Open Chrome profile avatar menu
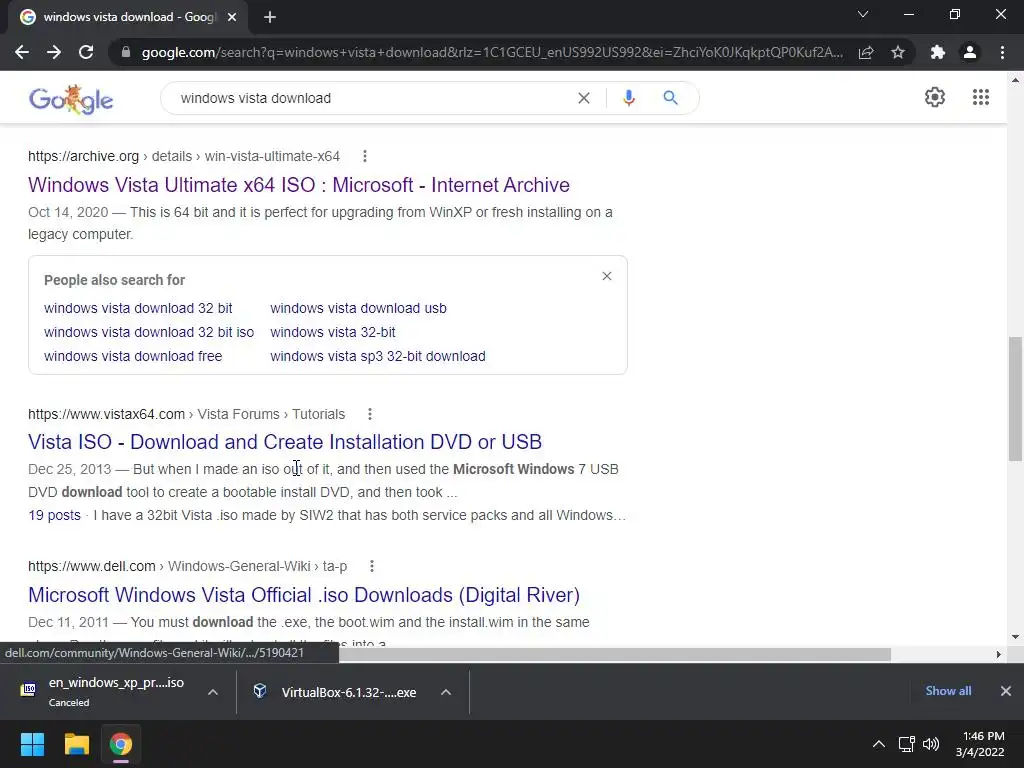Screen dimensions: 1024x768 click(x=970, y=52)
